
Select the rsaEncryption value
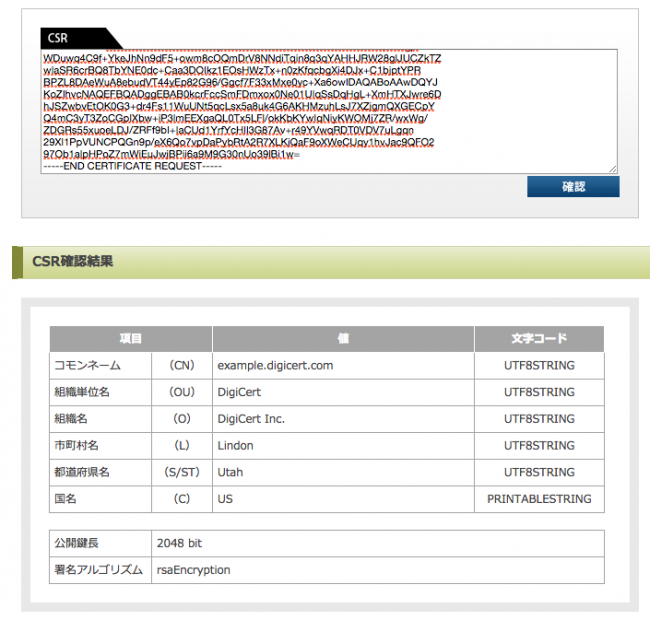pos(193,570)
